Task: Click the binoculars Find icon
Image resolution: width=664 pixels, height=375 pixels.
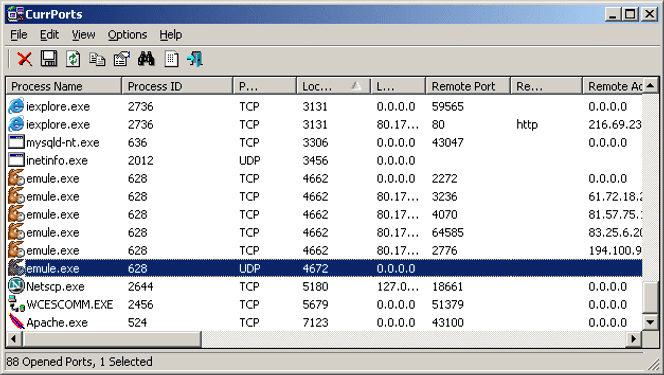Action: click(146, 59)
